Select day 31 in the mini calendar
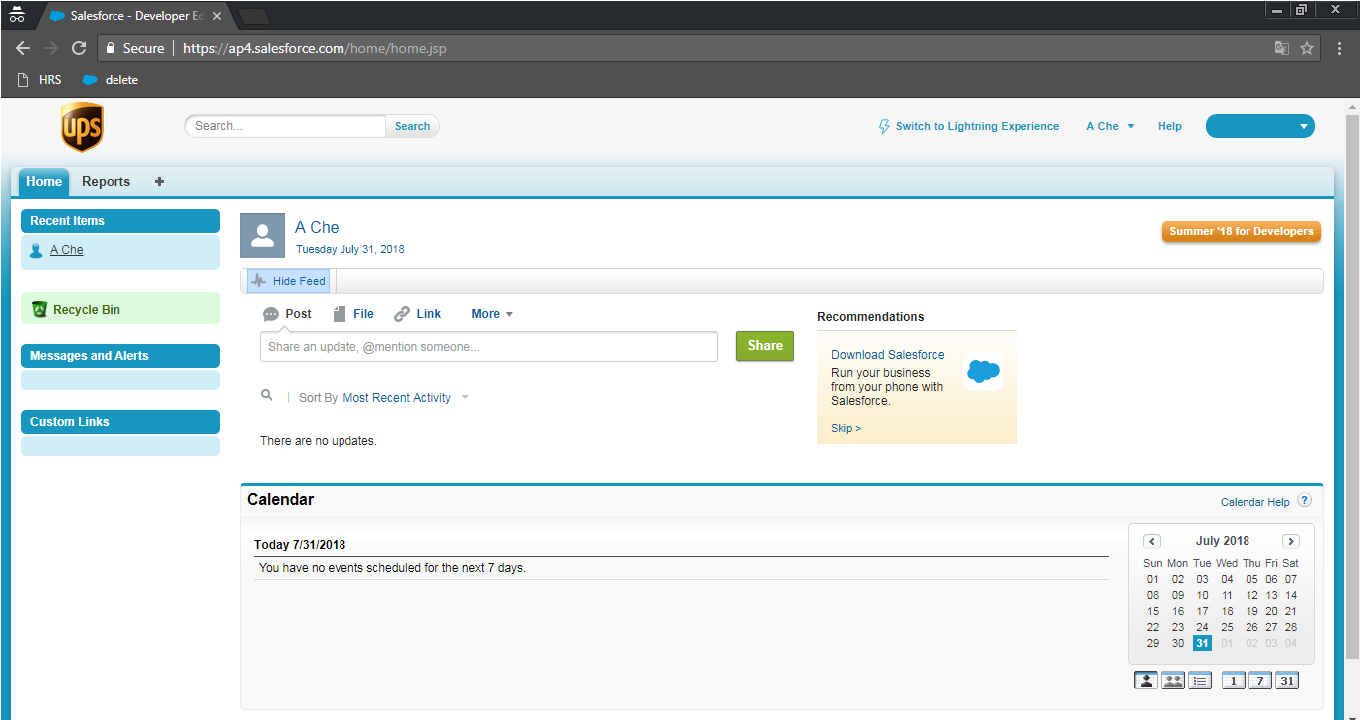The image size is (1360, 720). coord(1202,644)
